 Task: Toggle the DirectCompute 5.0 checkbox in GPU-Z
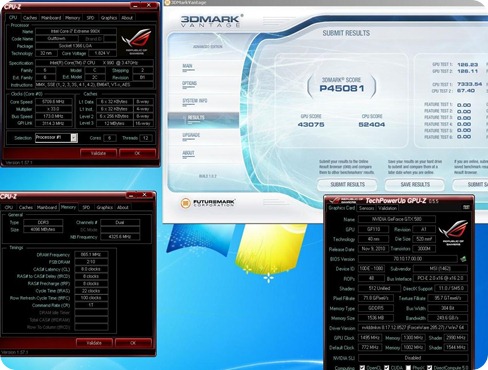[x=430, y=368]
